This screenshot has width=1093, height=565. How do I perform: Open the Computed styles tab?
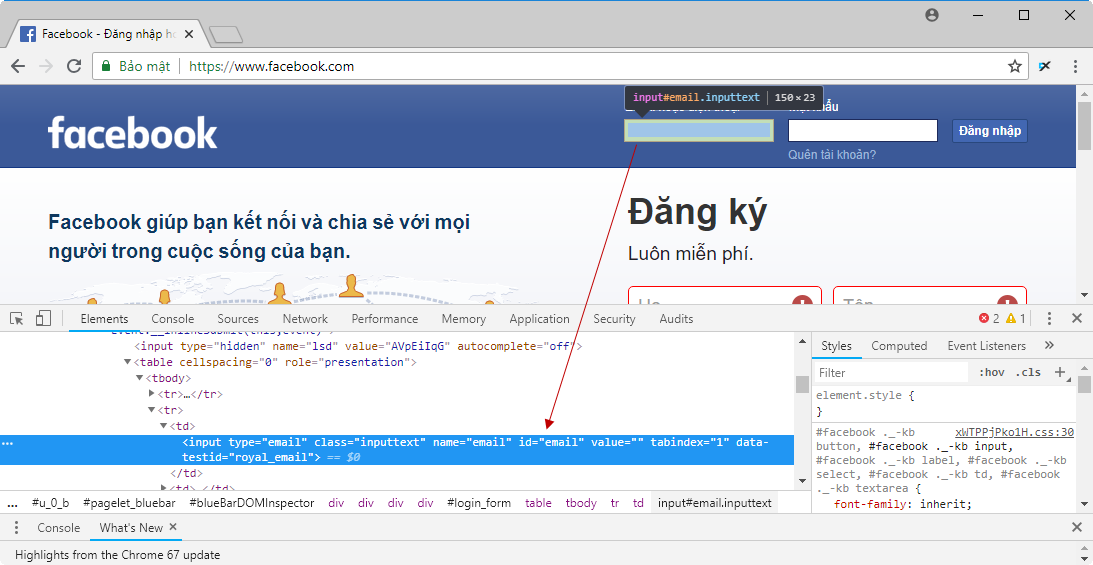pyautogui.click(x=899, y=346)
